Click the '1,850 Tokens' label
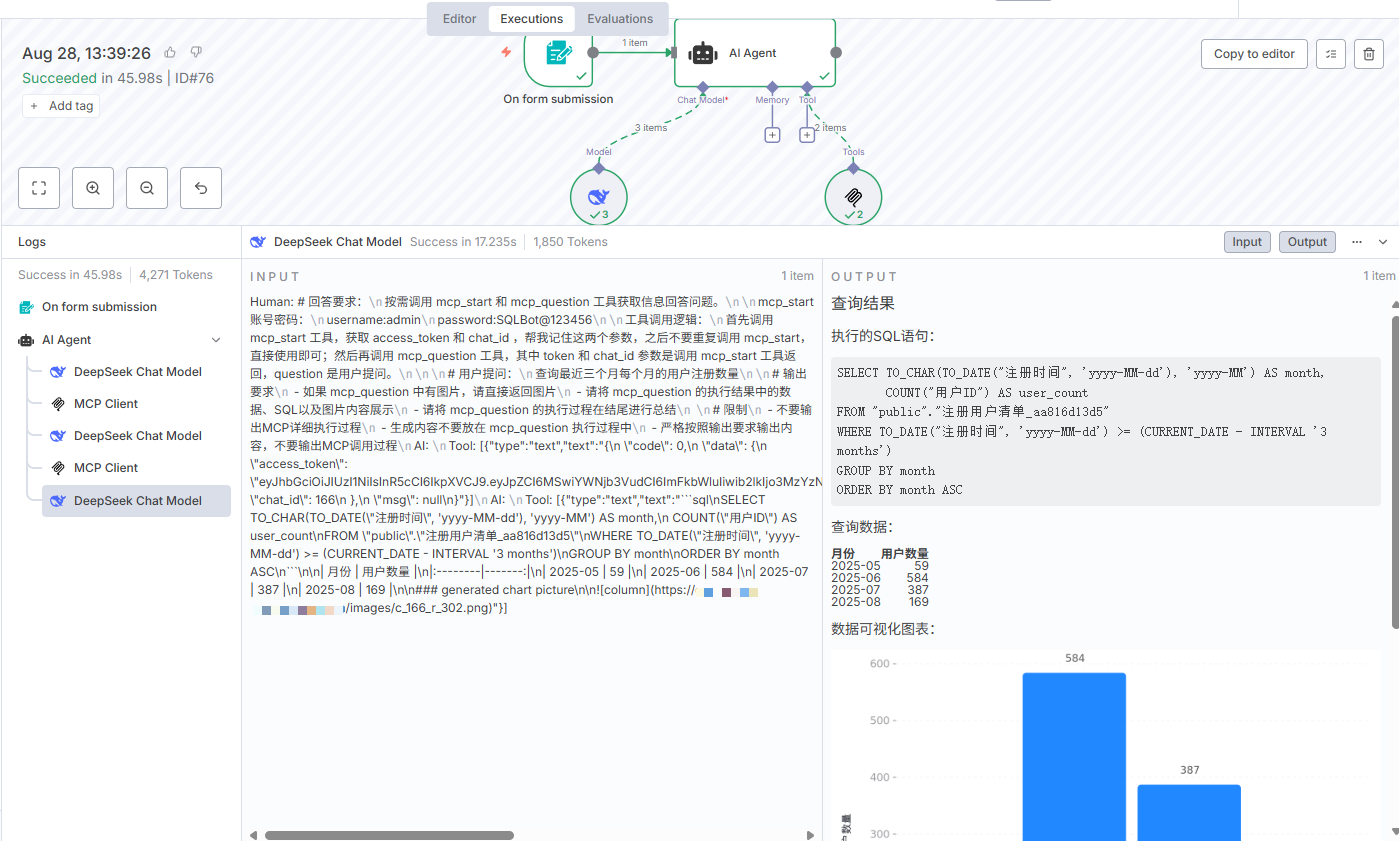The width and height of the screenshot is (1399, 841). point(570,242)
